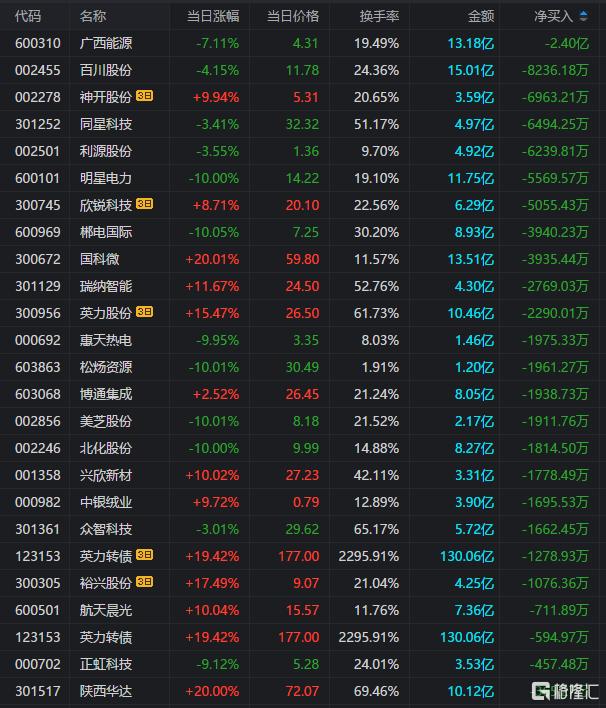Screen dimensions: 606x708
Task: Click the -10.05% change for 郴电国际
Action: (x=214, y=233)
